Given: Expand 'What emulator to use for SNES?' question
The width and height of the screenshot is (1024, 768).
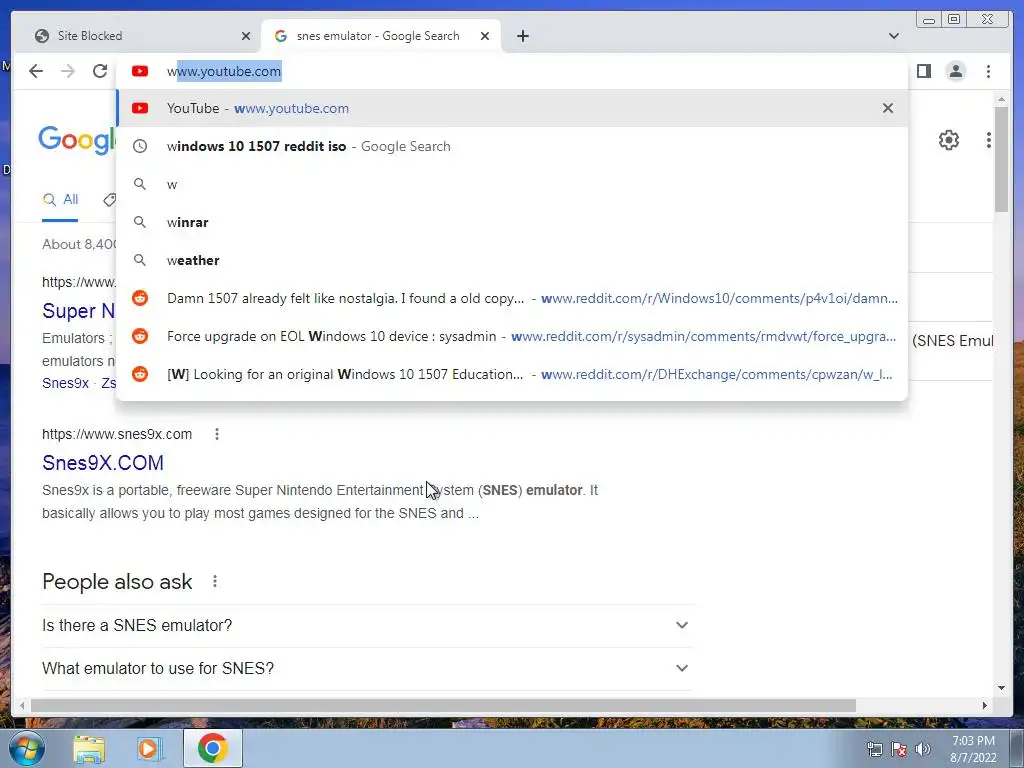Looking at the screenshot, I should (x=366, y=668).
